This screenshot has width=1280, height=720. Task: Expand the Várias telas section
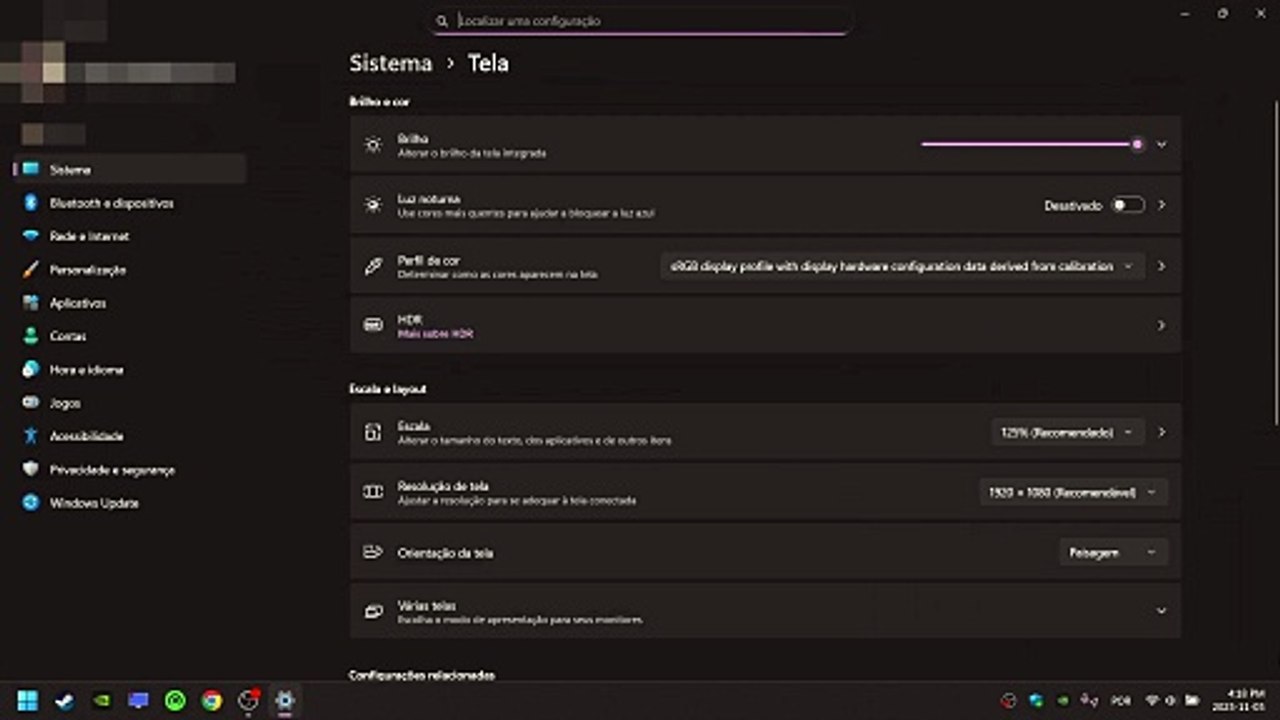tap(1161, 610)
